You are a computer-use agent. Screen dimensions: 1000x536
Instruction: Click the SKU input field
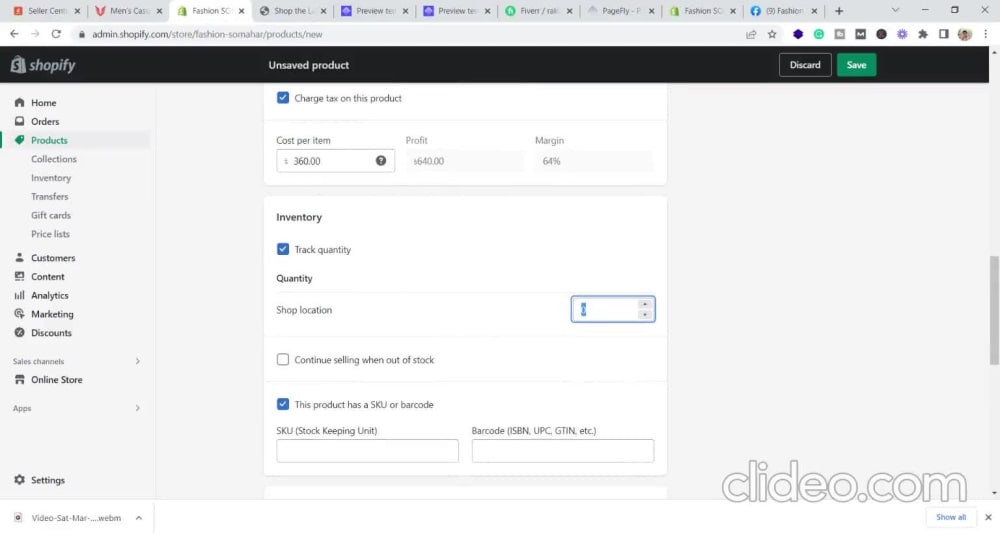coord(367,451)
